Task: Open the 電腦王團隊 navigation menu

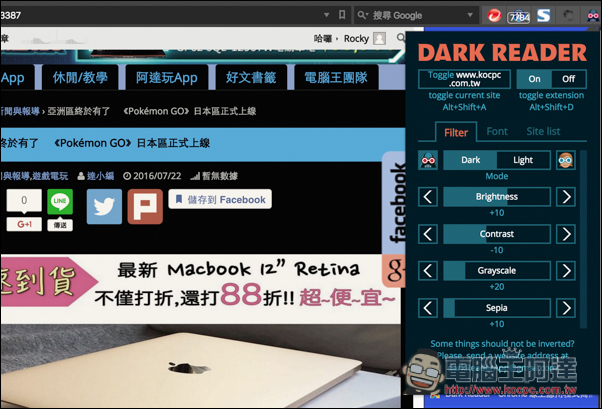Action: point(336,78)
